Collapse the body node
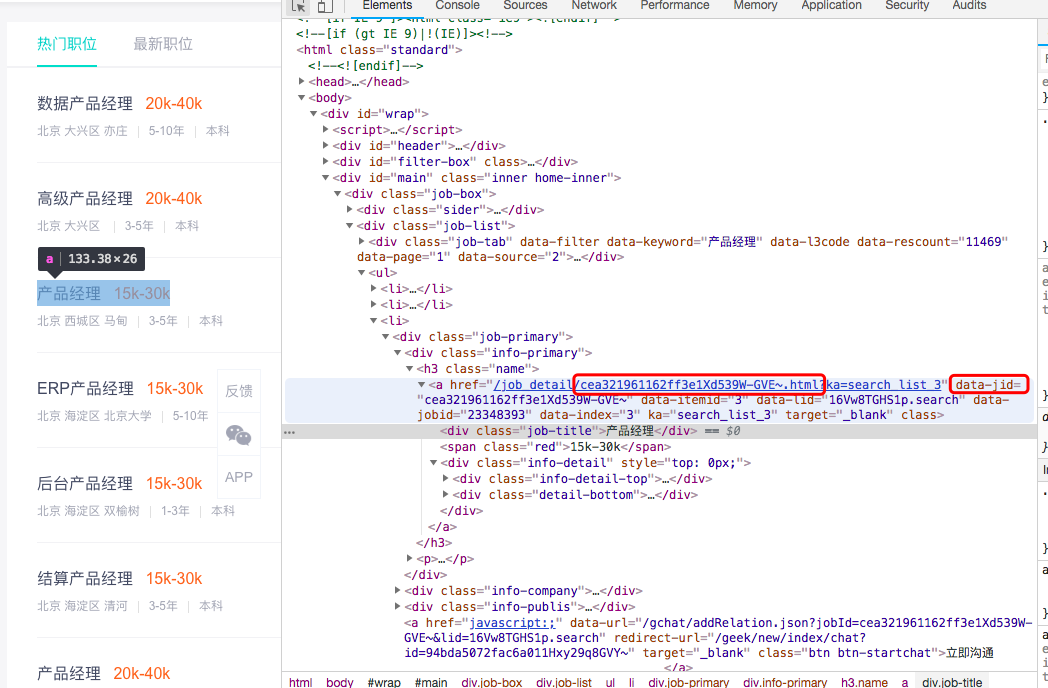This screenshot has width=1048, height=688. 302,98
